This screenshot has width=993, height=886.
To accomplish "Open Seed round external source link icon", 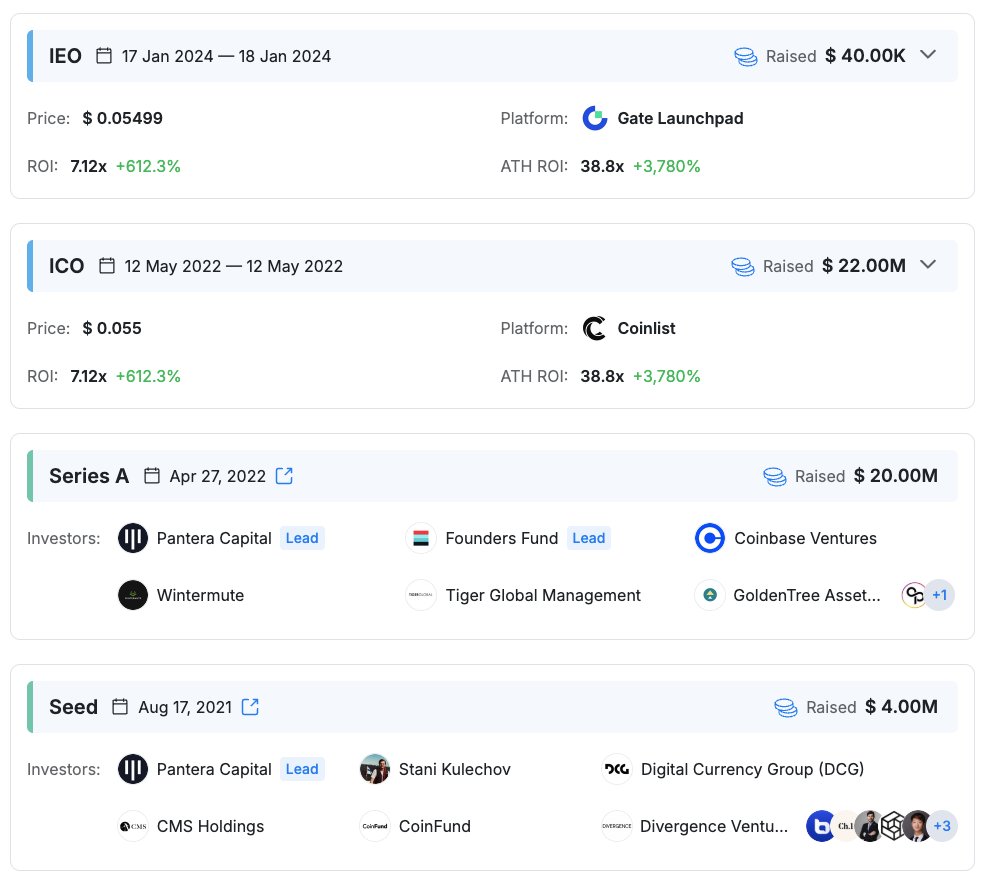I will click(251, 707).
